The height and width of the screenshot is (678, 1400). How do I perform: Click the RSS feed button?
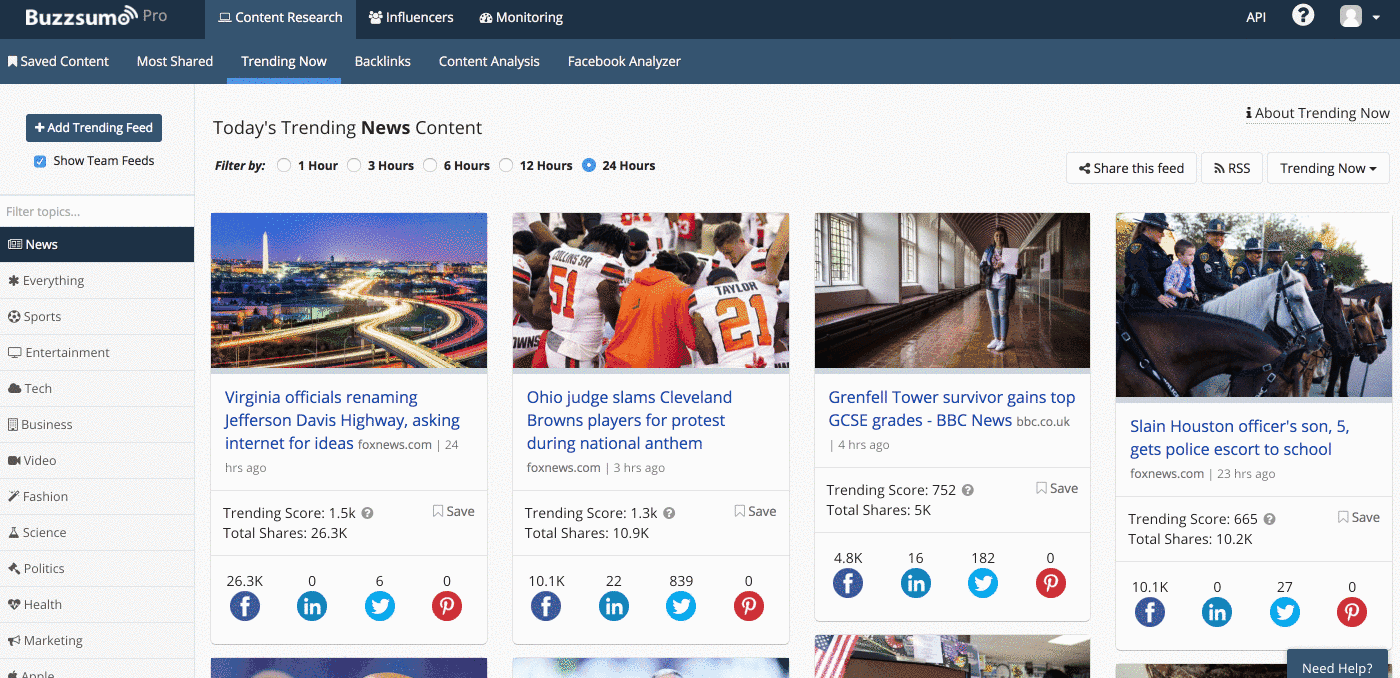tap(1232, 168)
